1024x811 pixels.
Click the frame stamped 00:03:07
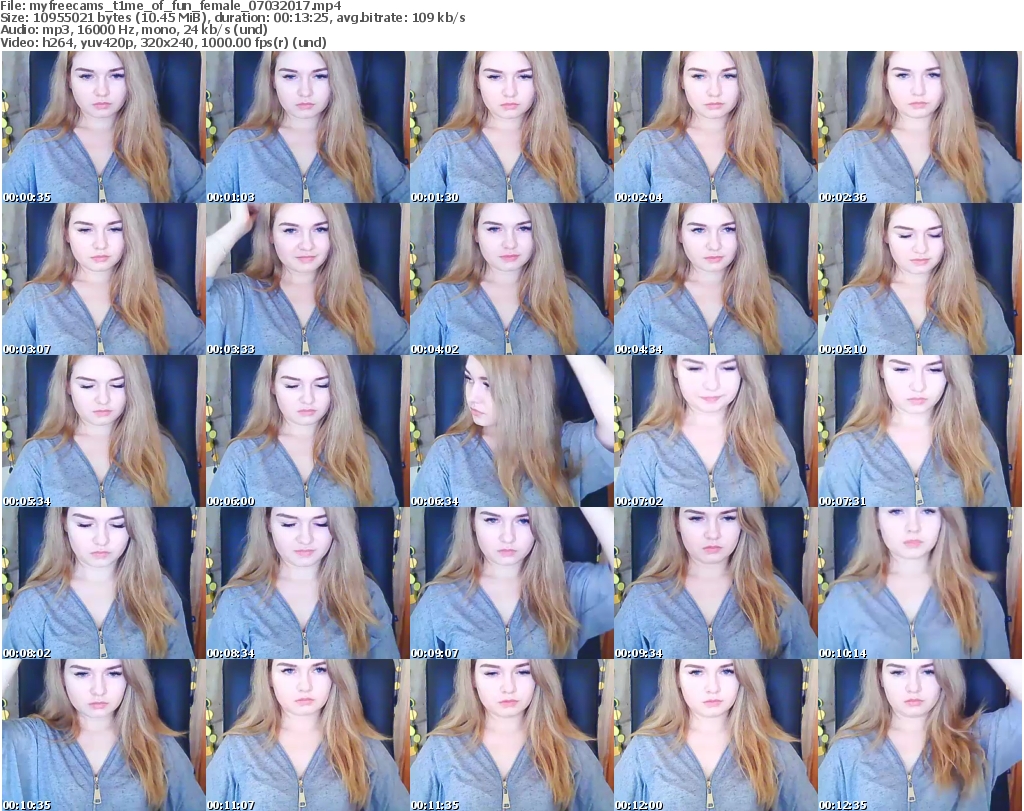tap(103, 279)
